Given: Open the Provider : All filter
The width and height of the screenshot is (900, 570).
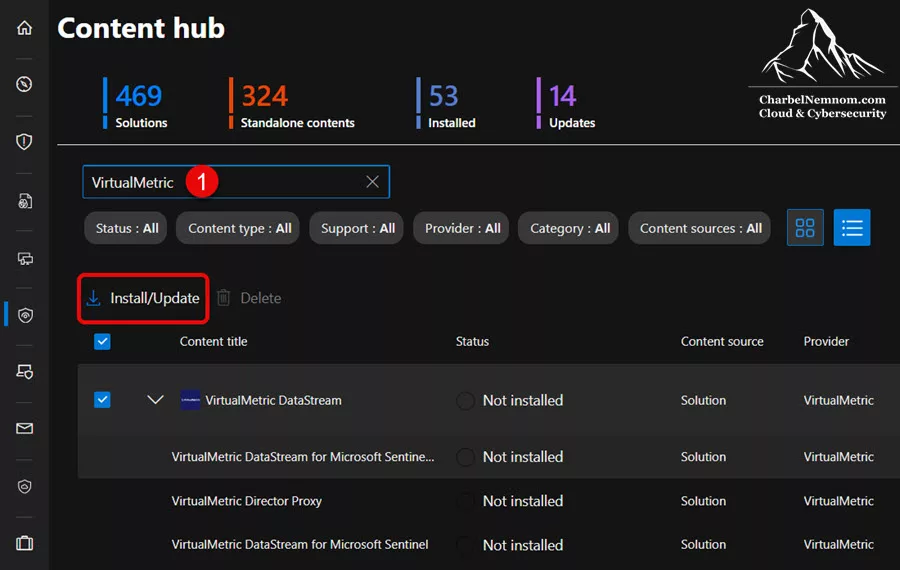Looking at the screenshot, I should (x=461, y=228).
